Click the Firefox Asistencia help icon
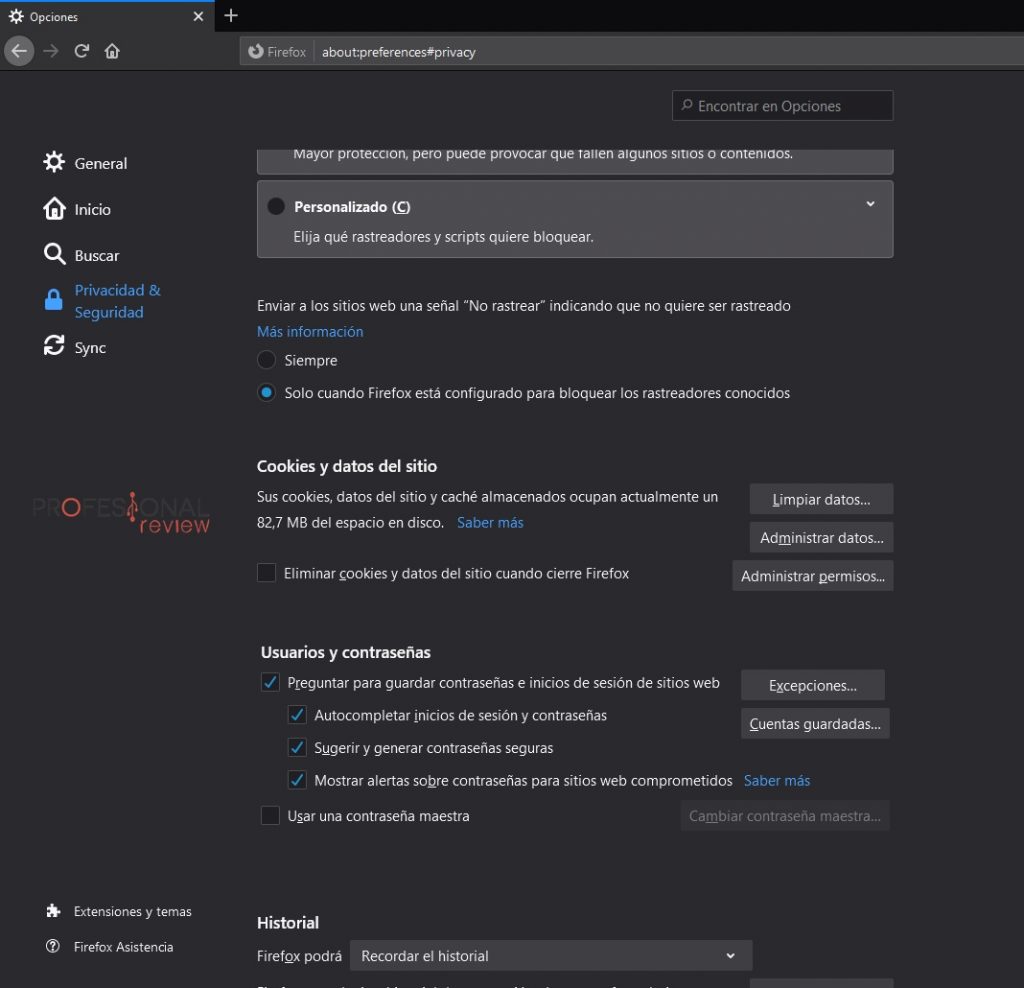Viewport: 1024px width, 988px height. [53, 946]
